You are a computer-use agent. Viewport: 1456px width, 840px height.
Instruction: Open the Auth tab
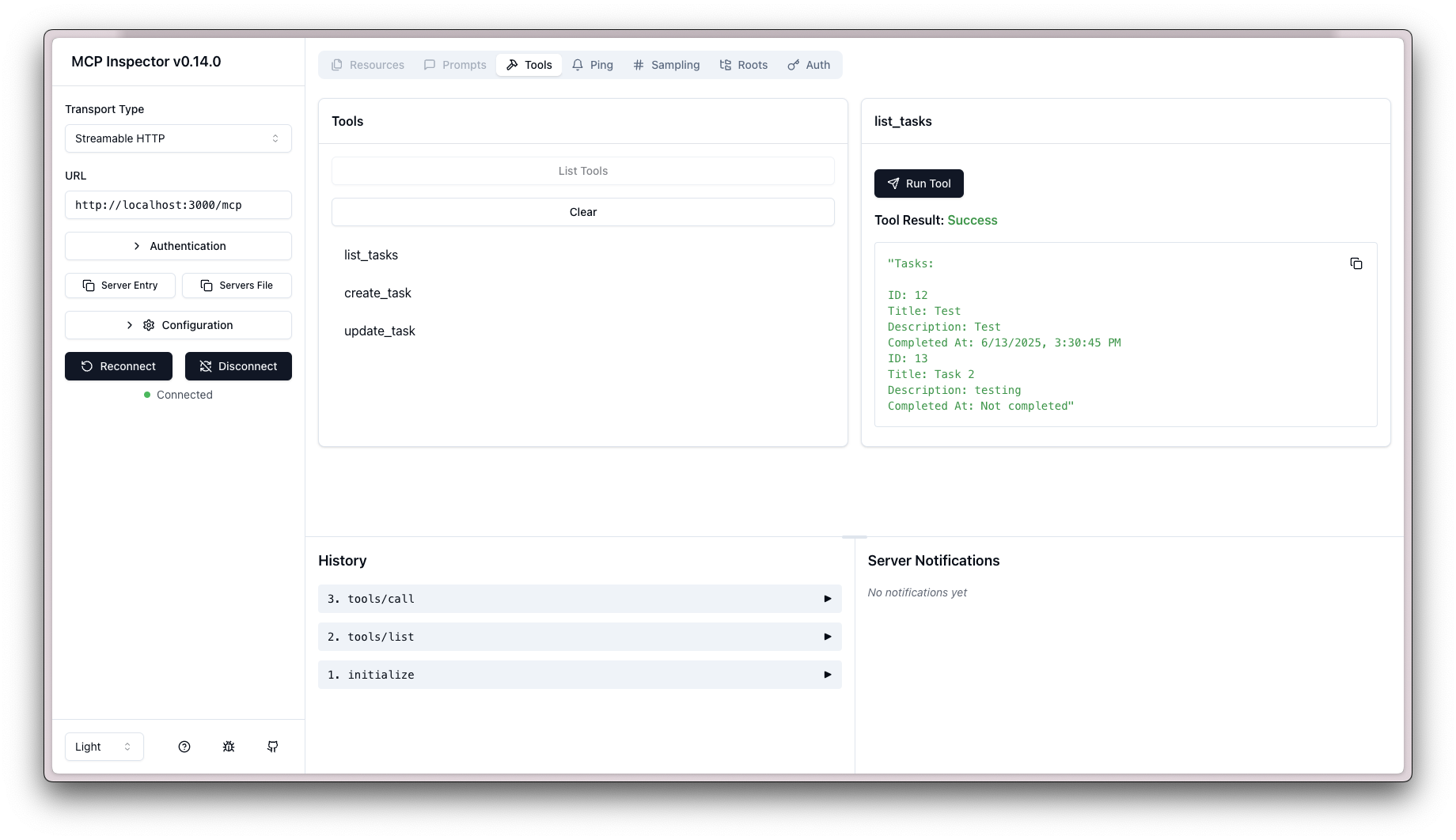(x=809, y=65)
